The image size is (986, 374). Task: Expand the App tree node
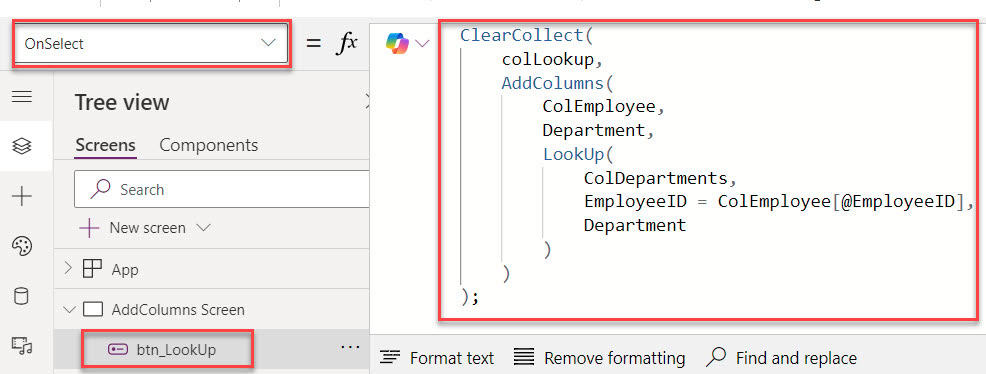(69, 269)
